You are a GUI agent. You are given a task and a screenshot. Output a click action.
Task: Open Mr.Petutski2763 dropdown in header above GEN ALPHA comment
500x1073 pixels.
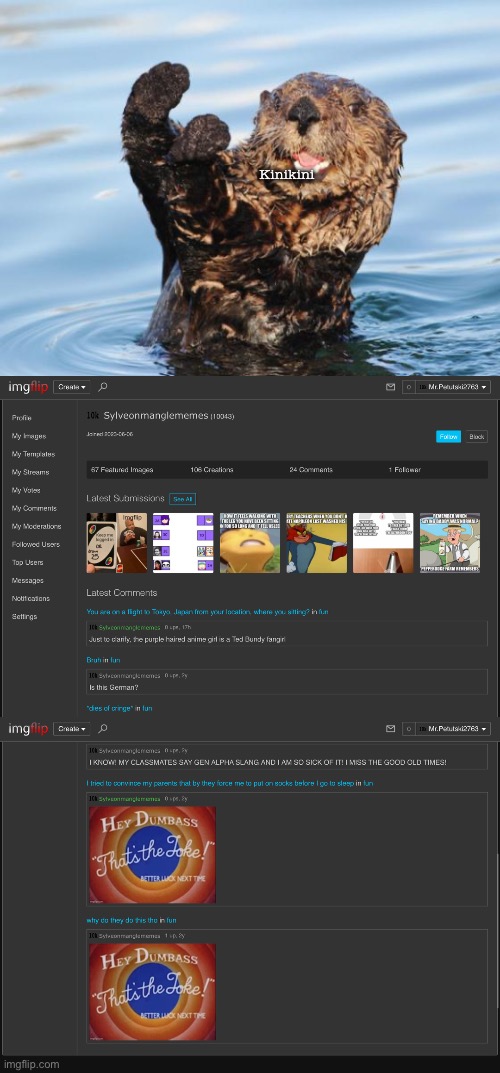tap(453, 729)
